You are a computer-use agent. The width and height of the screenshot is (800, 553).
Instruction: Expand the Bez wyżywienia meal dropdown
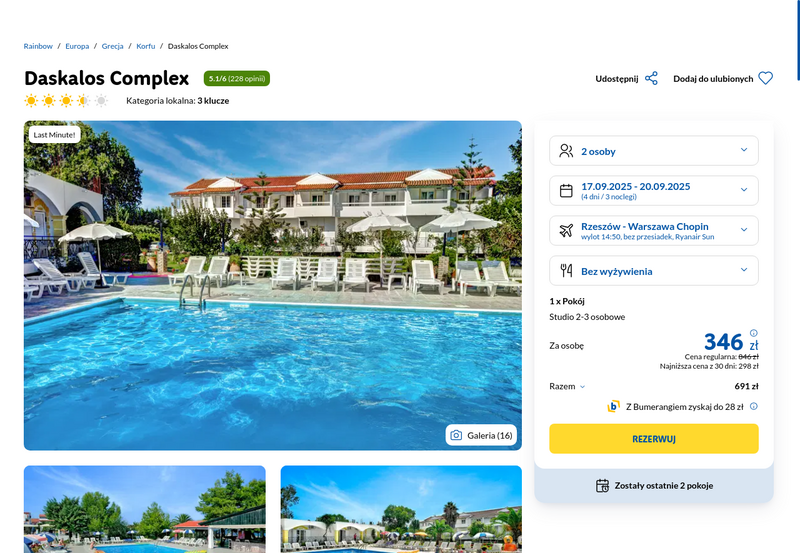click(654, 270)
